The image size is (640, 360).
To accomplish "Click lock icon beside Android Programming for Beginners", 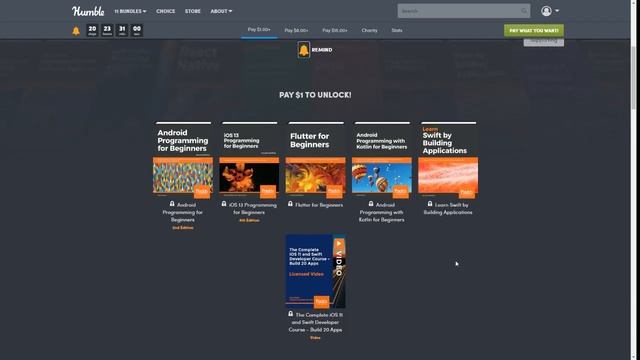I will 172,204.
